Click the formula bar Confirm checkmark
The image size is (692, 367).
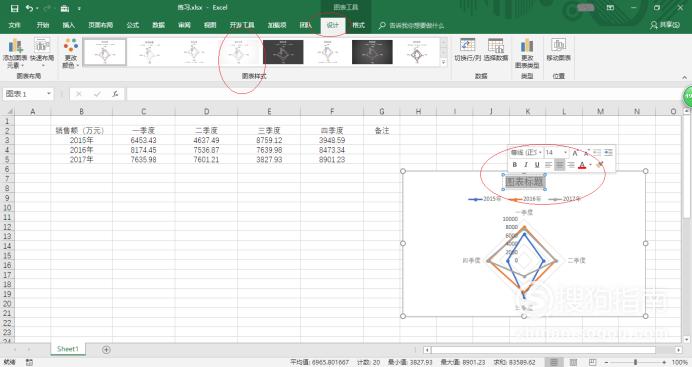coord(97,94)
